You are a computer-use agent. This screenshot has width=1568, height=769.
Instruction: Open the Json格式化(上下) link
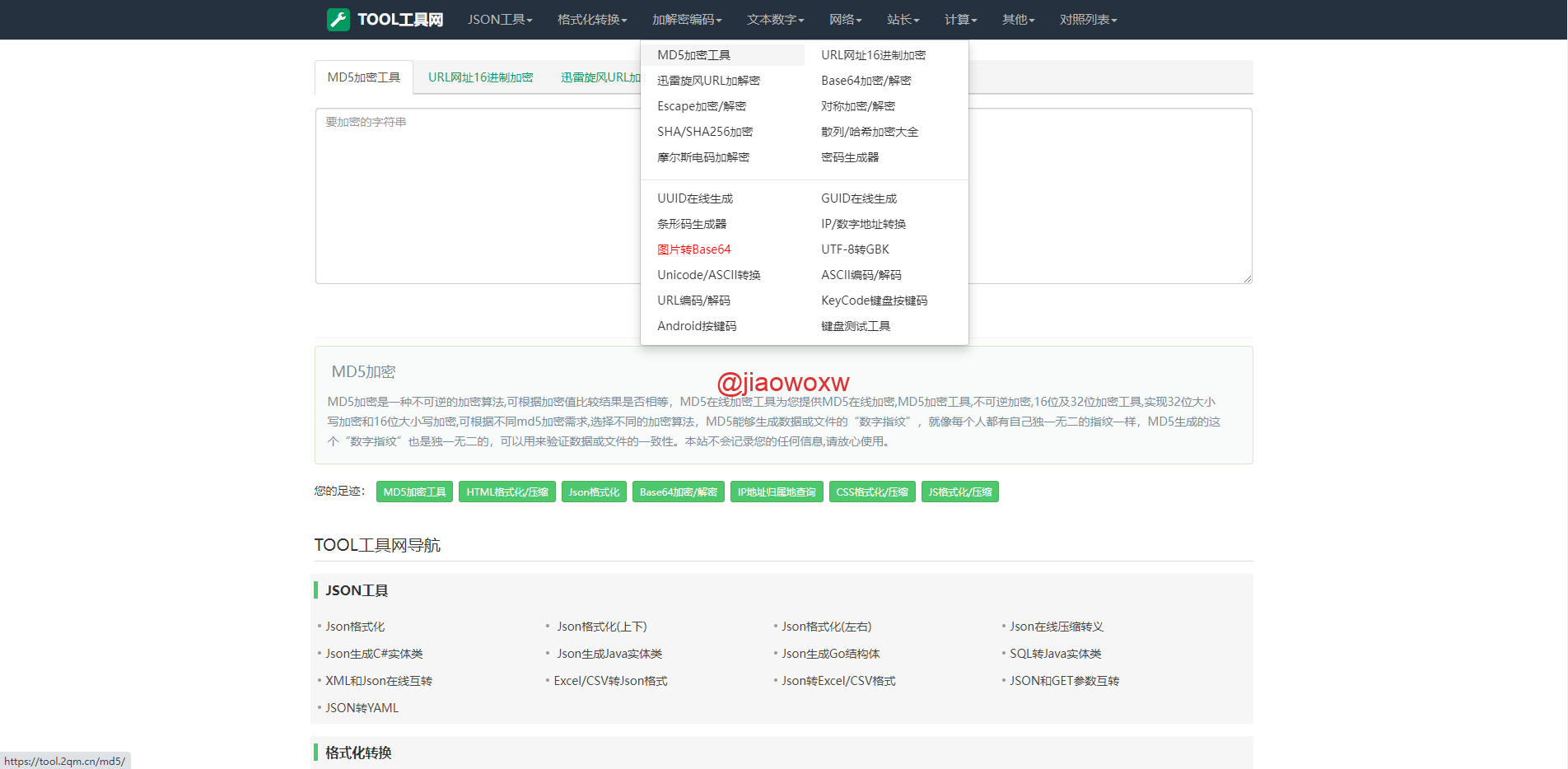click(x=602, y=627)
